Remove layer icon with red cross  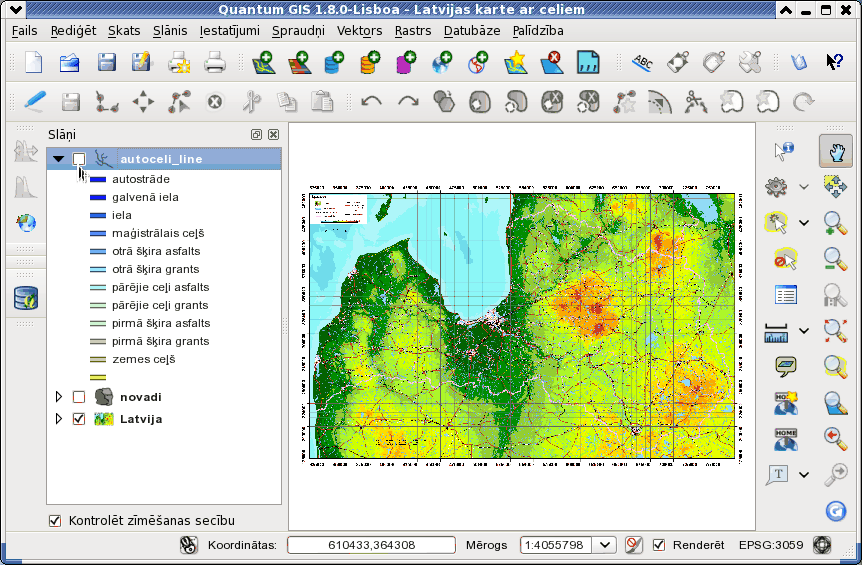pos(552,63)
